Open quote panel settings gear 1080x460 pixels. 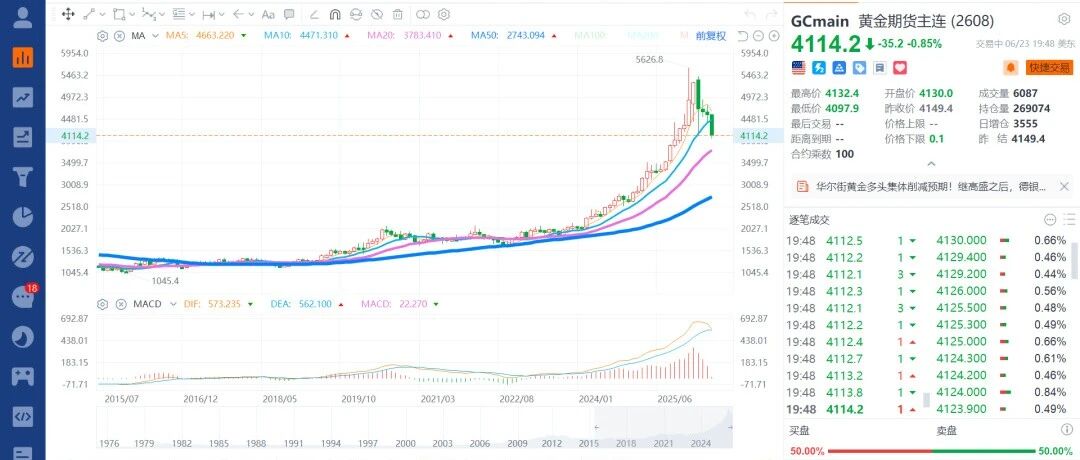pos(1064,19)
